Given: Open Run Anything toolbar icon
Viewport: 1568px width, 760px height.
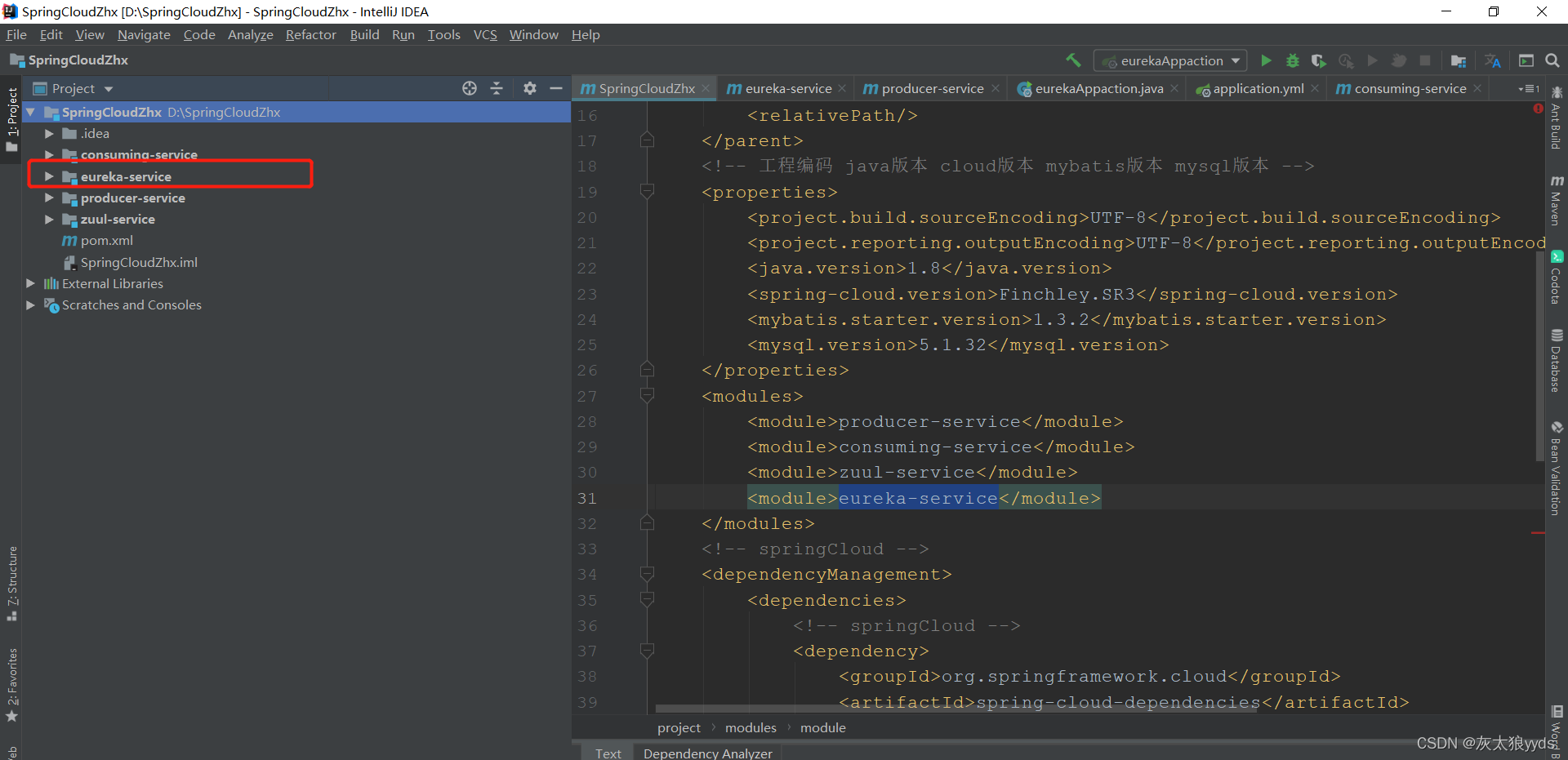Looking at the screenshot, I should [x=1526, y=60].
